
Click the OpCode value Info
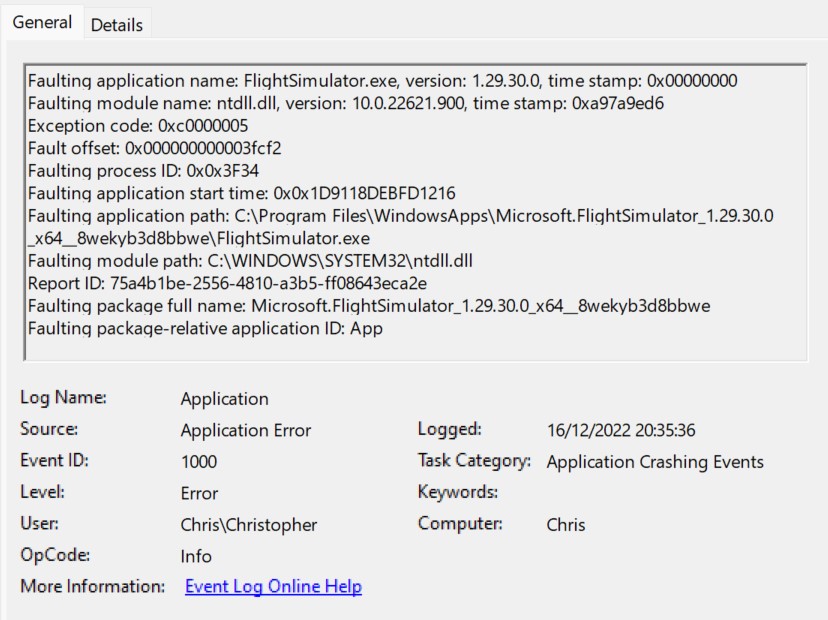point(196,556)
